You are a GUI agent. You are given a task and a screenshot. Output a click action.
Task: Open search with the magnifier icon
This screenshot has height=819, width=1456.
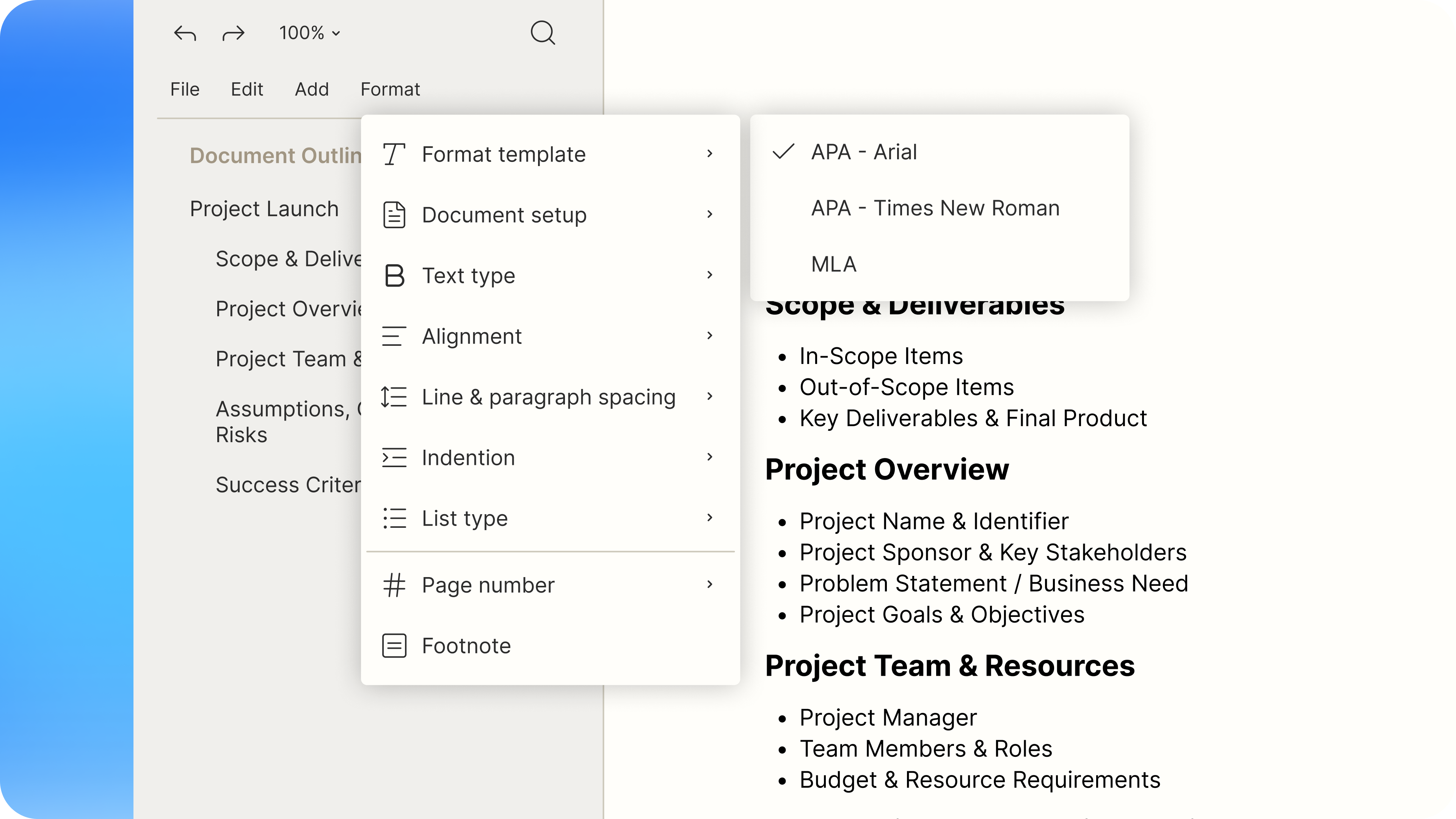tap(543, 33)
